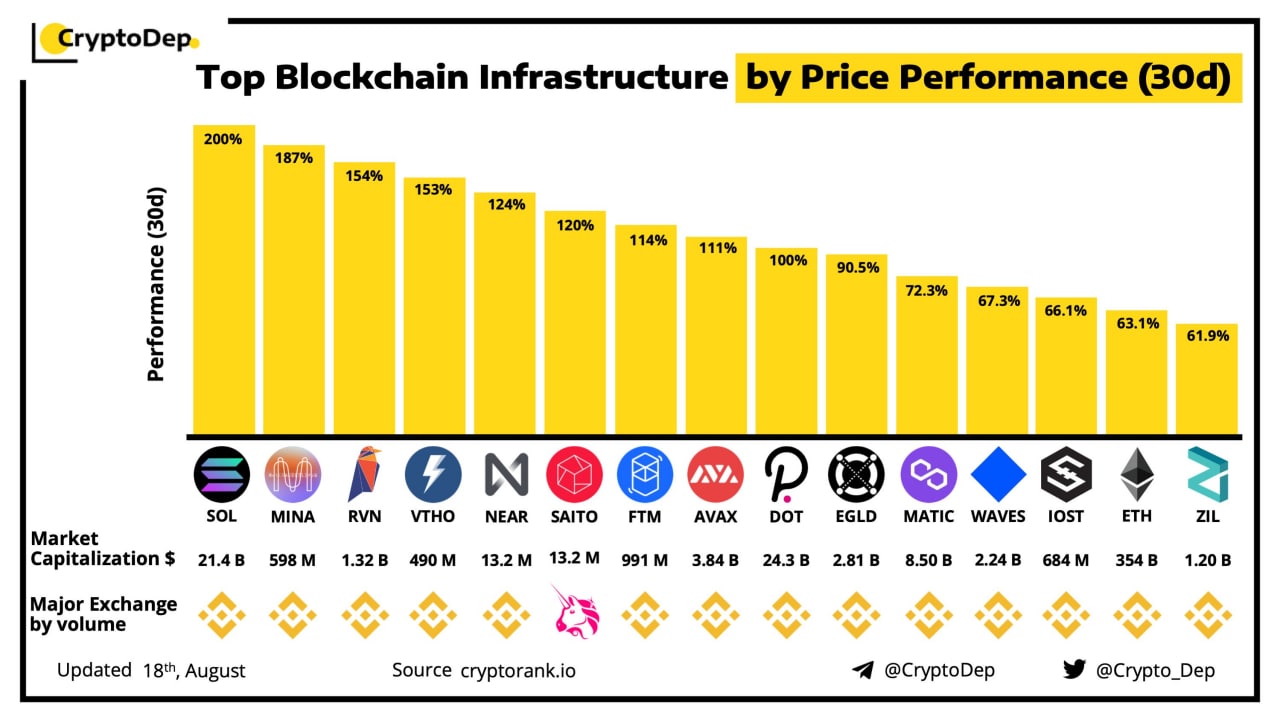1280x720 pixels.
Task: Click the Telegram paper plane icon
Action: (863, 670)
